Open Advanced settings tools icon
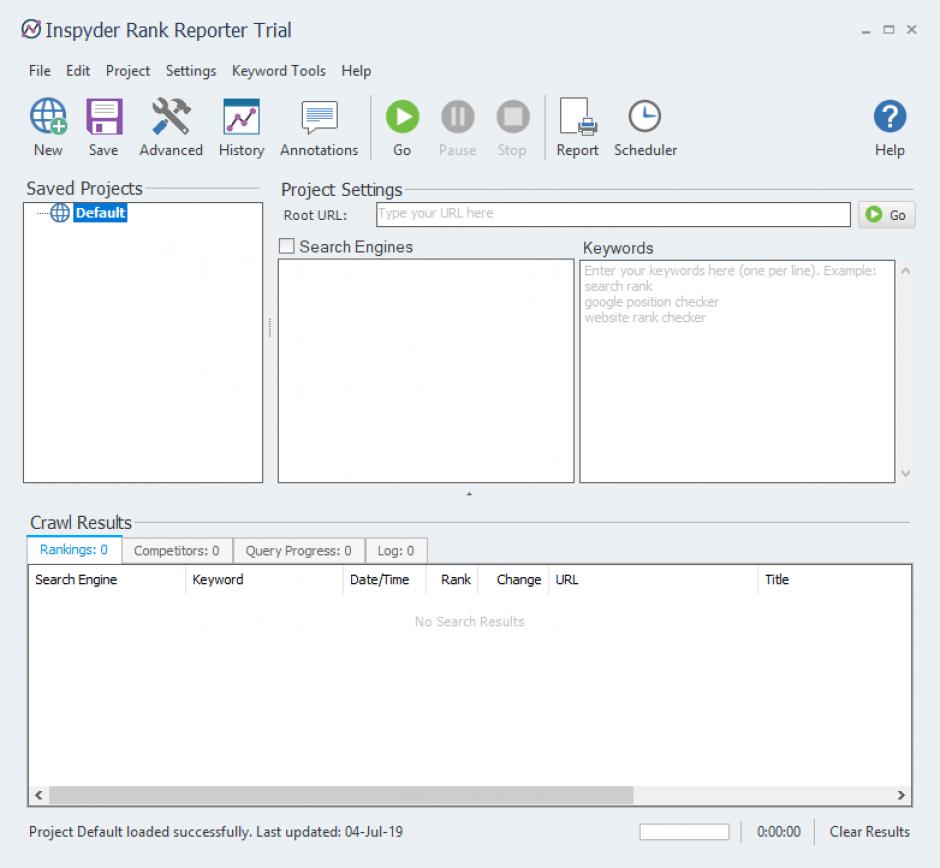Image resolution: width=940 pixels, height=868 pixels. (171, 127)
